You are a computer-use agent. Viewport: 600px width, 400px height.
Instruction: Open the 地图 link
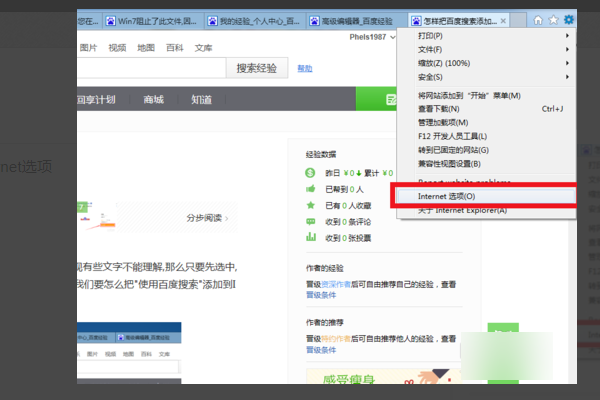click(x=146, y=48)
